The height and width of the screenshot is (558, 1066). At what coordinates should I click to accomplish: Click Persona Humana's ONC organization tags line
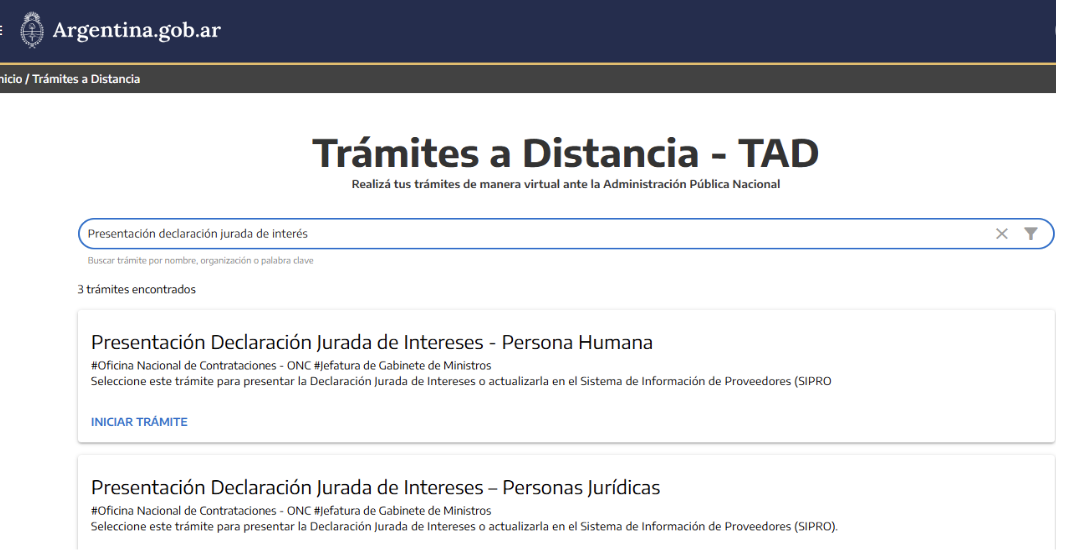[291, 366]
